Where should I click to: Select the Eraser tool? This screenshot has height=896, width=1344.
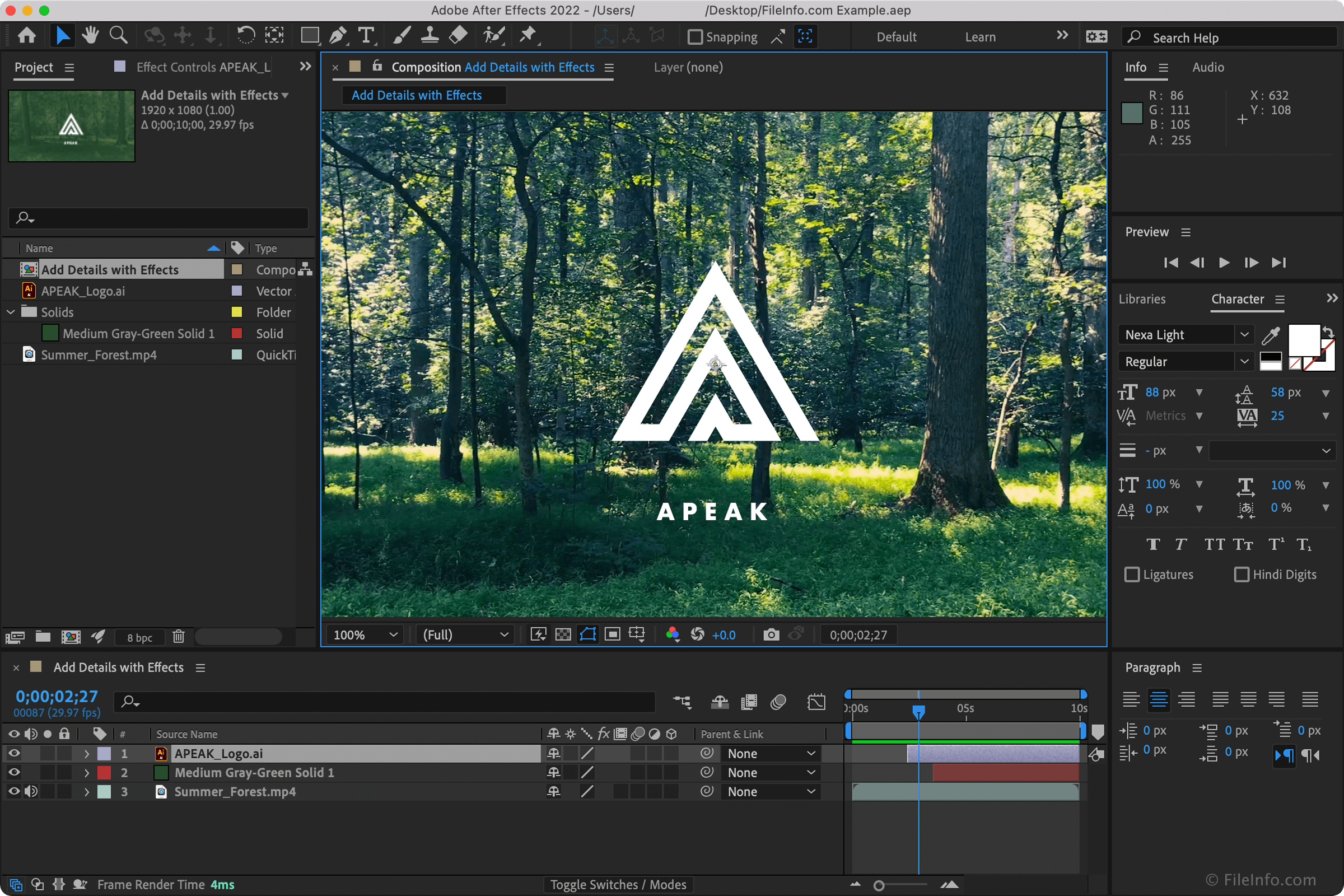(458, 36)
